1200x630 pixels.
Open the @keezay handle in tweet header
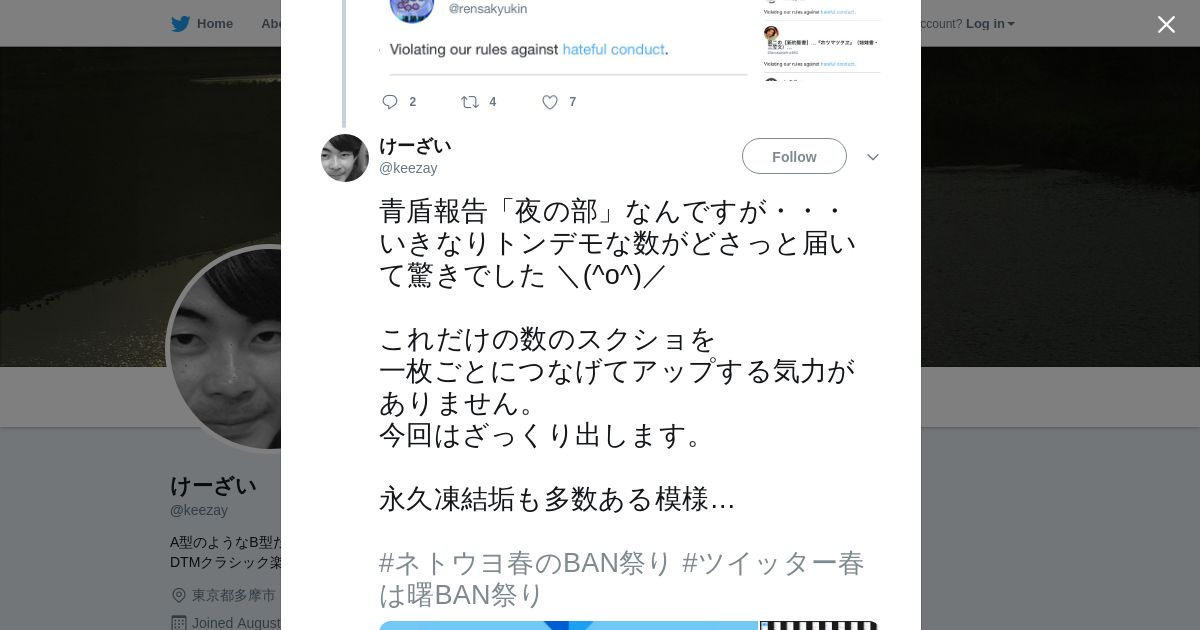408,168
